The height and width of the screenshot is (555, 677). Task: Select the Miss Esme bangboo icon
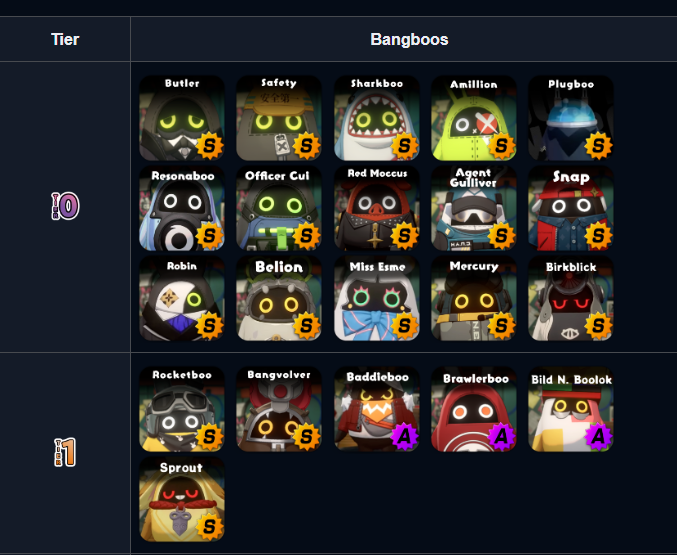(376, 298)
